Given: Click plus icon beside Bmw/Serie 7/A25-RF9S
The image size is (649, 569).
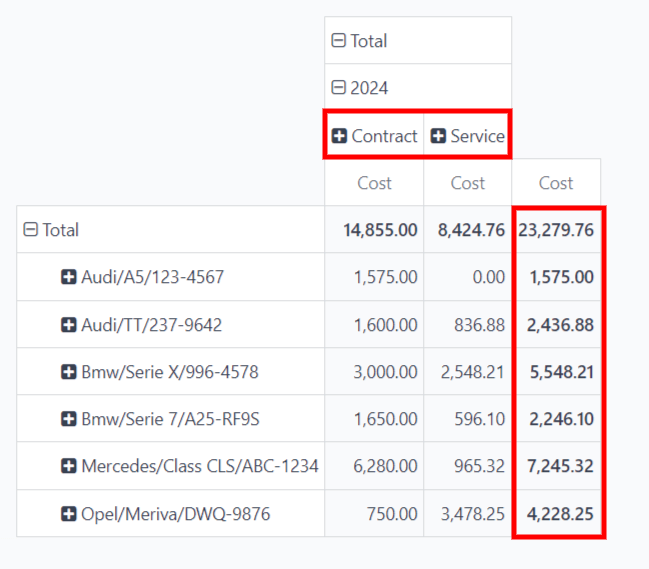Looking at the screenshot, I should coord(69,419).
